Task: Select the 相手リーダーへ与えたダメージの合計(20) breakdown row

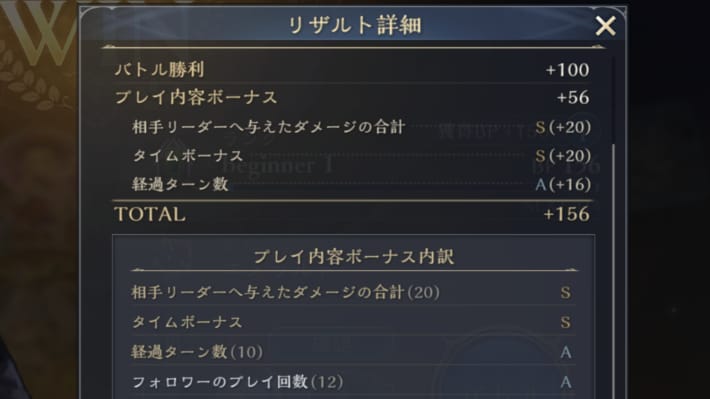Action: [352, 292]
